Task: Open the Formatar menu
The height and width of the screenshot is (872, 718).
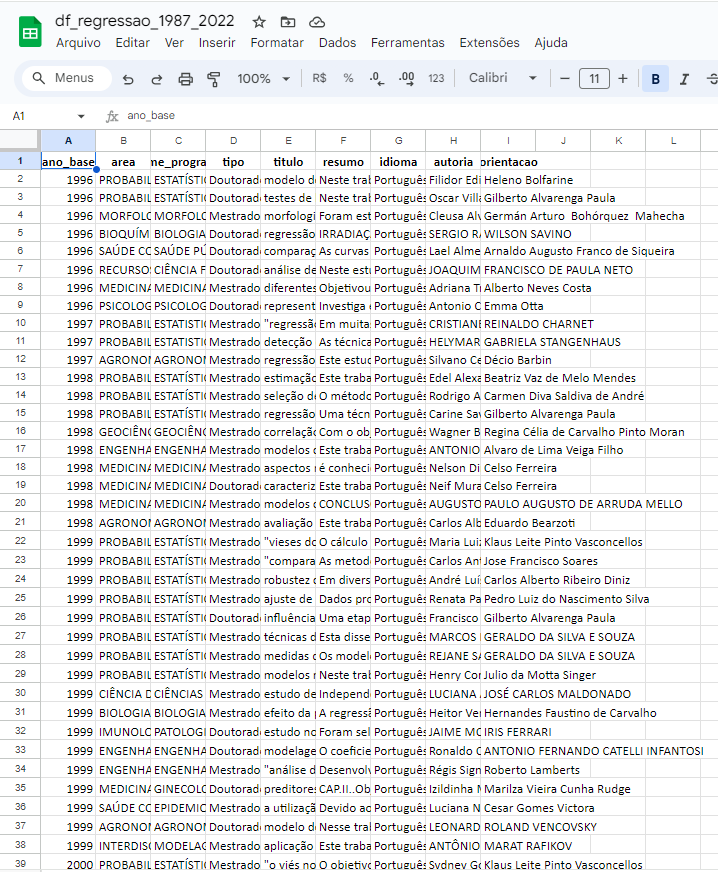Action: click(277, 43)
